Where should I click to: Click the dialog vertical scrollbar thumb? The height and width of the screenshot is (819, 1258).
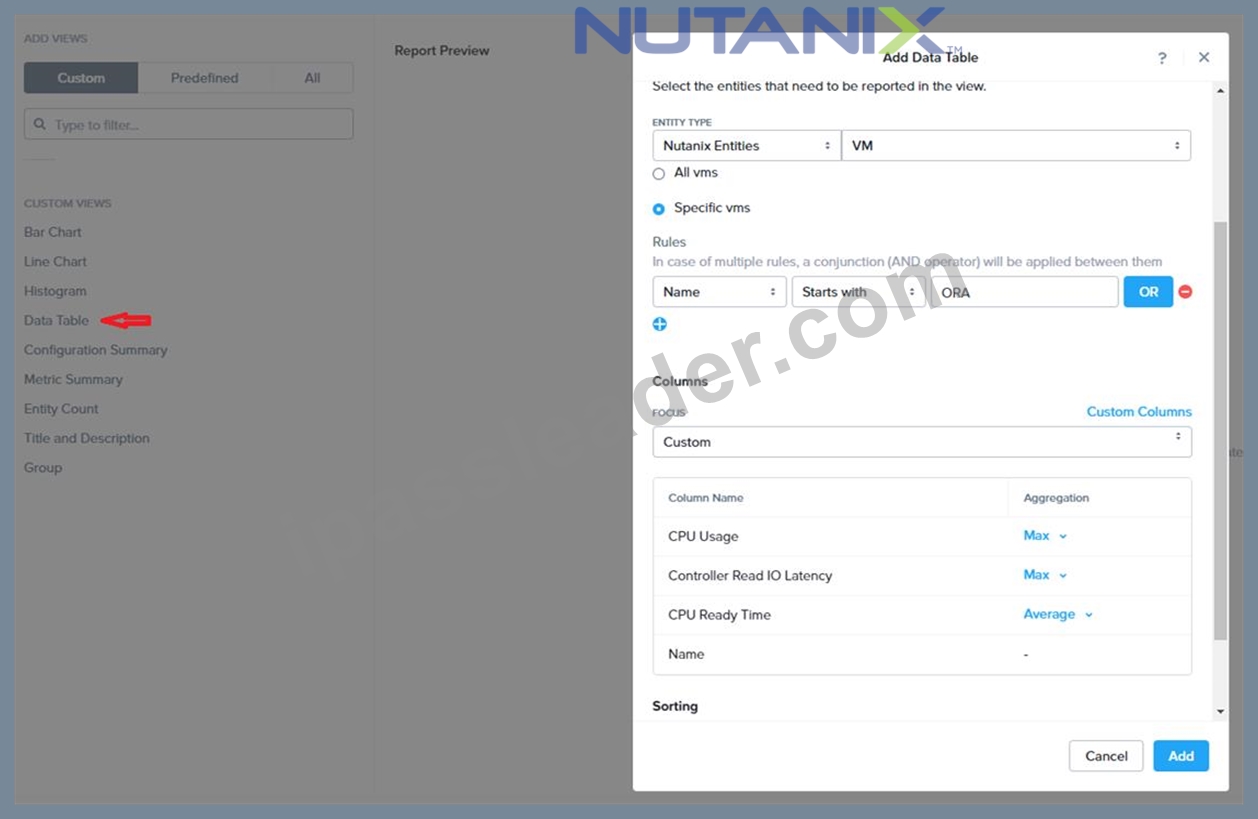click(x=1220, y=430)
